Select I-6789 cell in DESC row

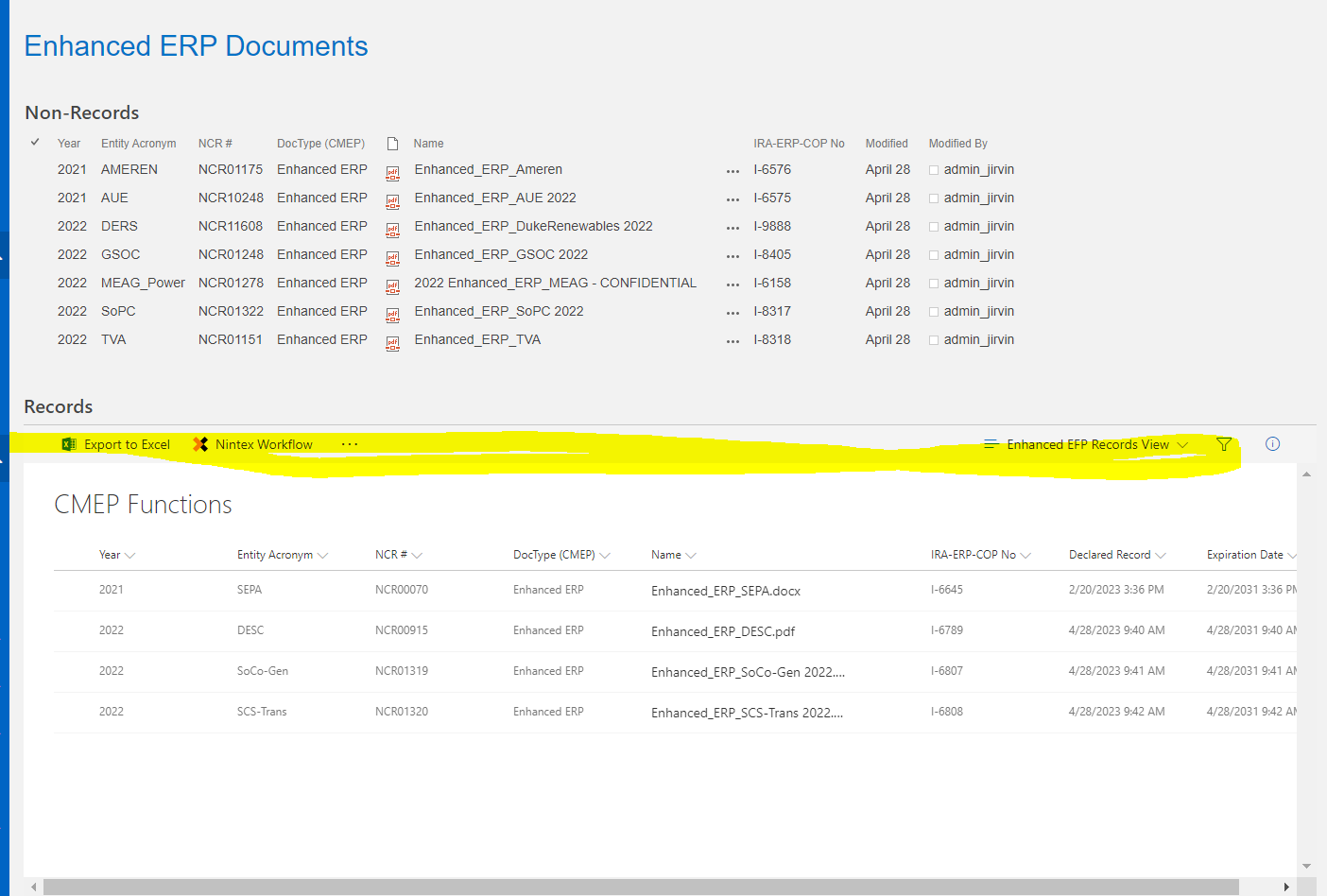947,630
